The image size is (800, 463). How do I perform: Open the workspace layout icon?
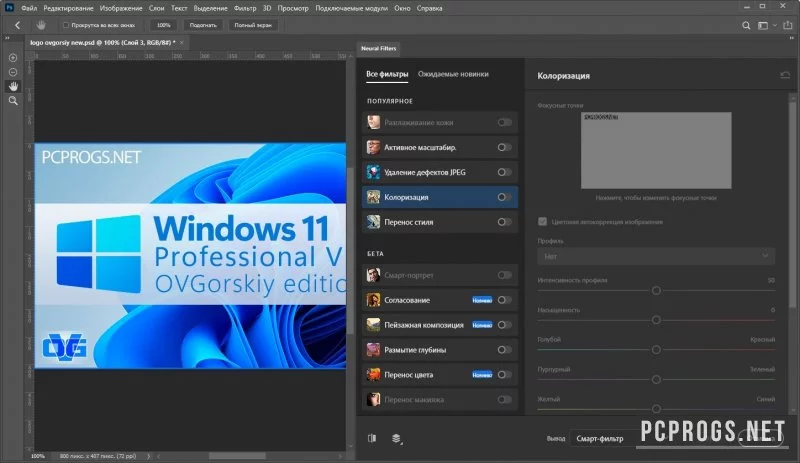click(x=763, y=26)
